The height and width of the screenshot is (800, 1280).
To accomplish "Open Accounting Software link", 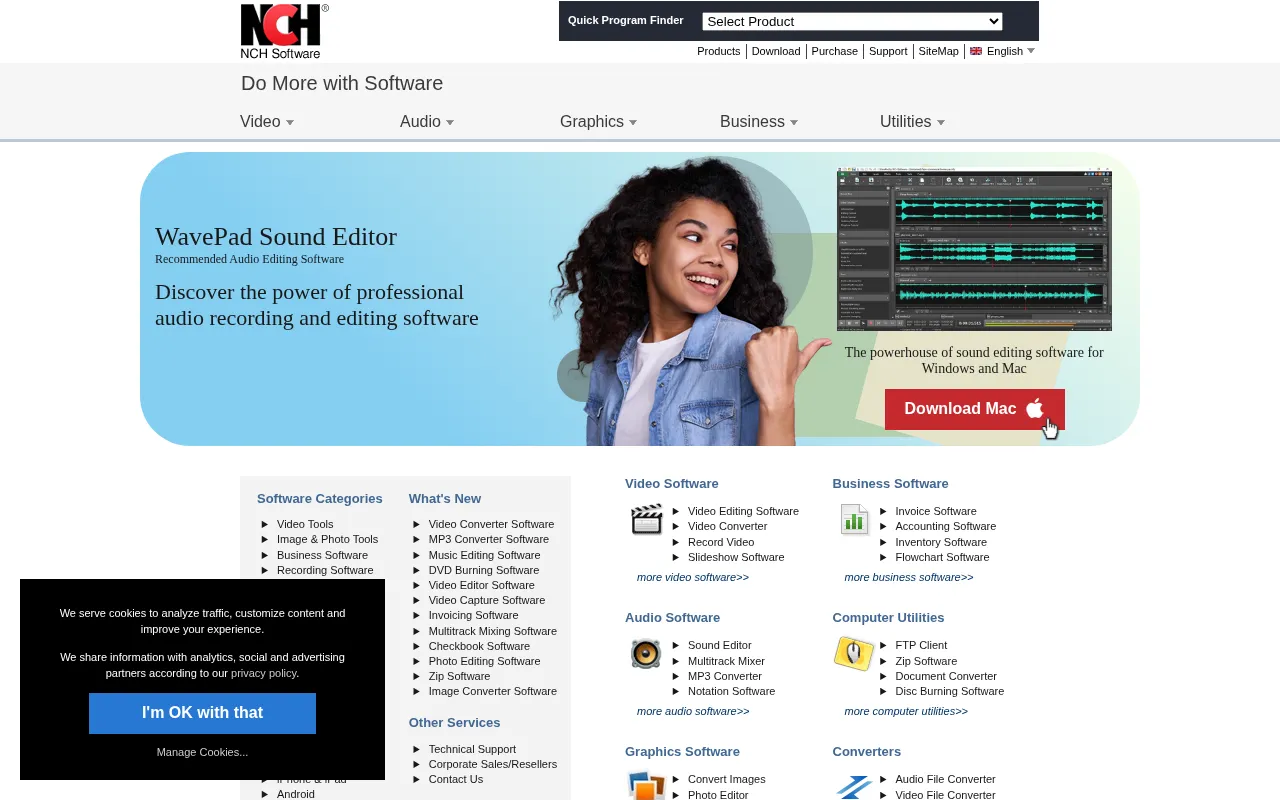I will (946, 526).
